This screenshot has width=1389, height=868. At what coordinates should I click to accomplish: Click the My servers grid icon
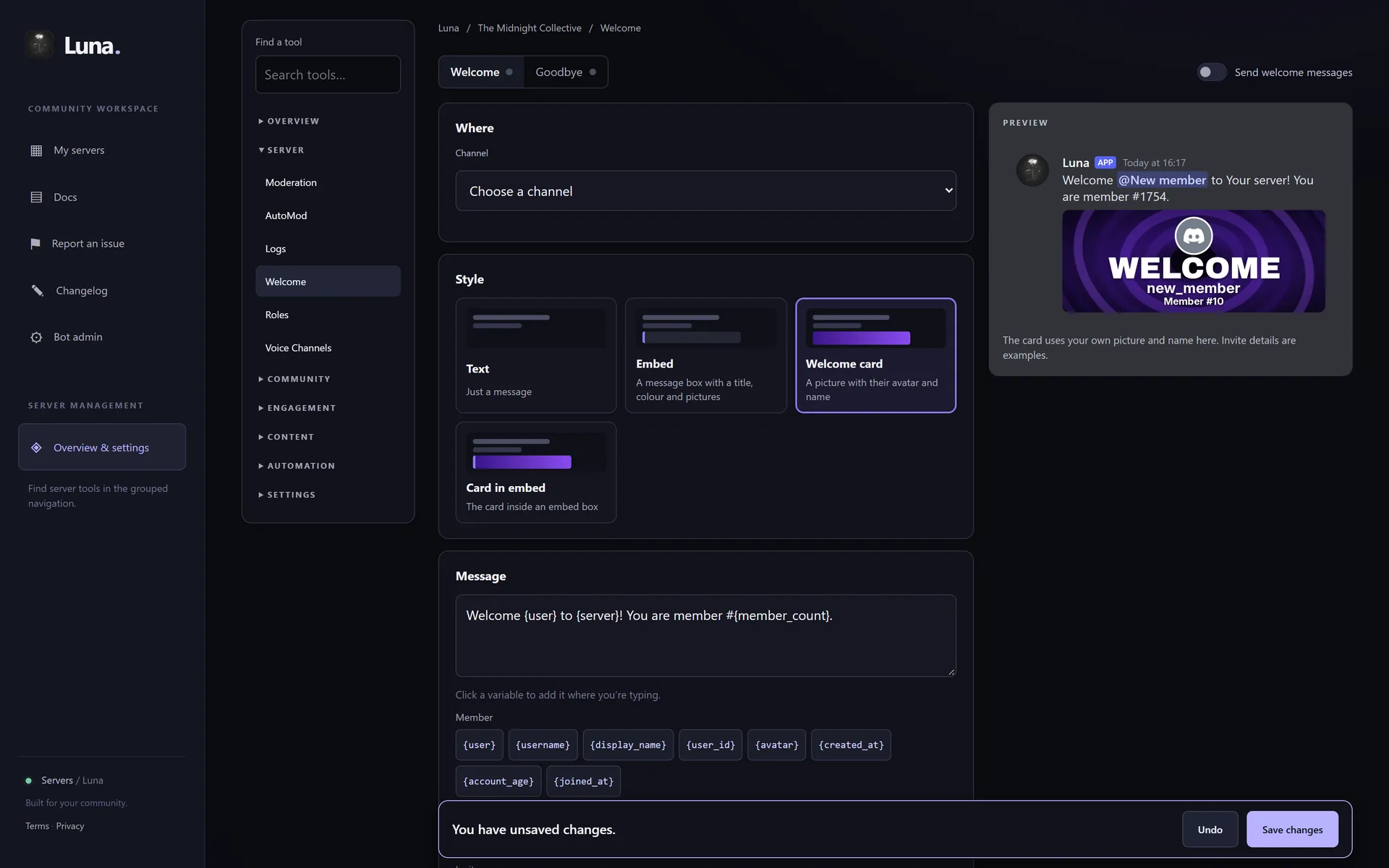point(36,150)
